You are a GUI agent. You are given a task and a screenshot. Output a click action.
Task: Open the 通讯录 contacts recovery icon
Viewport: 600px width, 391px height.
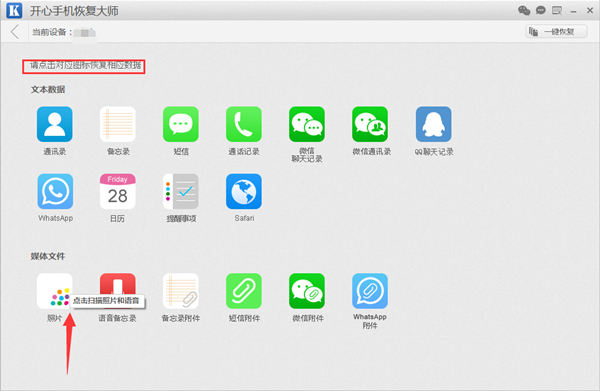[55, 124]
